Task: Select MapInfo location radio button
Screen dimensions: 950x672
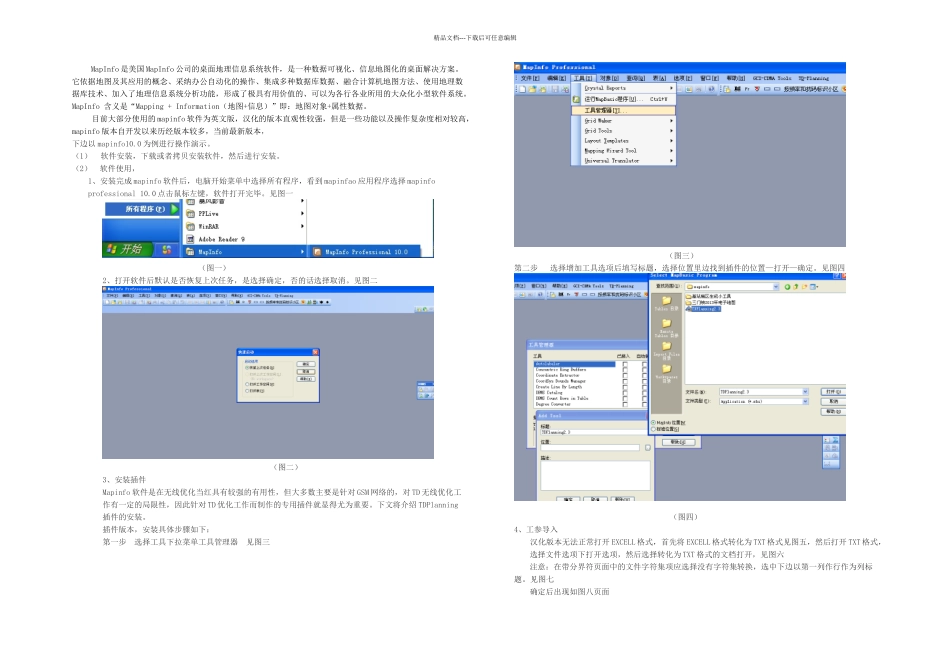Action: [x=653, y=422]
